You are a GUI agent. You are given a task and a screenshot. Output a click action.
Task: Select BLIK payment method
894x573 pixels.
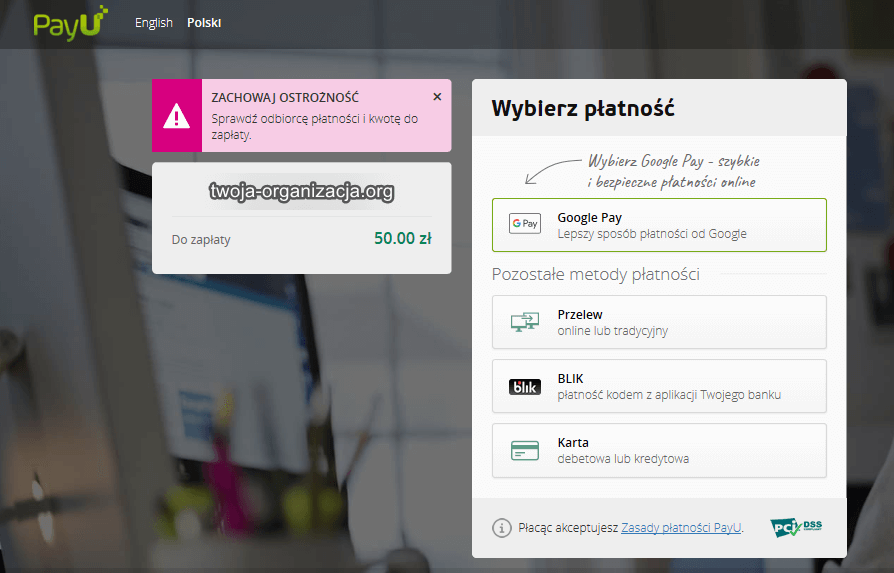(659, 386)
